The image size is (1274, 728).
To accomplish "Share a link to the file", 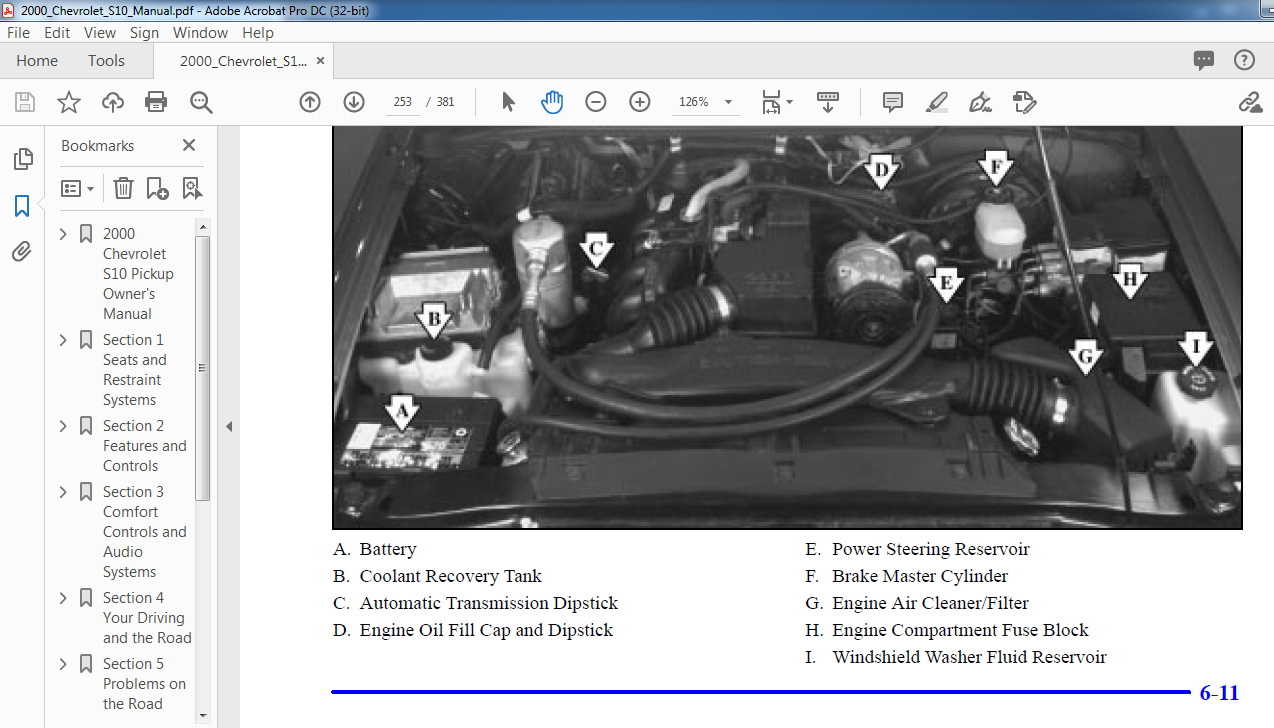I will (x=1249, y=102).
